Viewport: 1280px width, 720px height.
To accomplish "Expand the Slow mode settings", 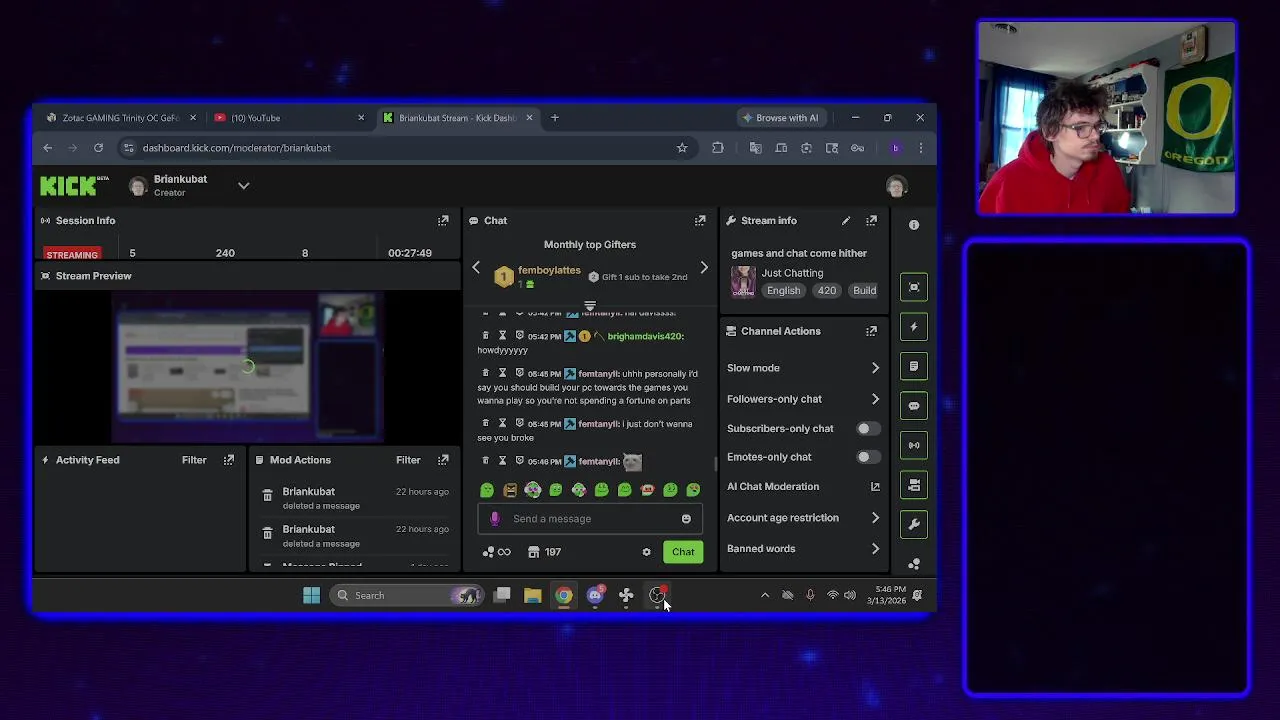I will pos(875,368).
